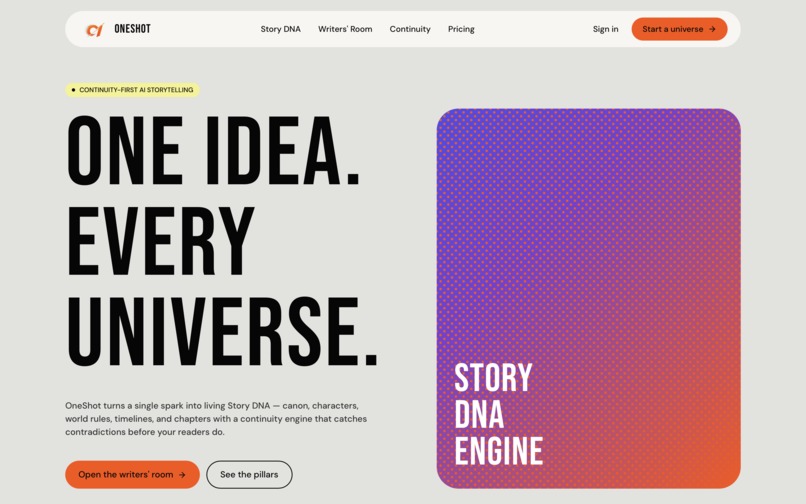Open the Story DNA nav item

coord(280,29)
